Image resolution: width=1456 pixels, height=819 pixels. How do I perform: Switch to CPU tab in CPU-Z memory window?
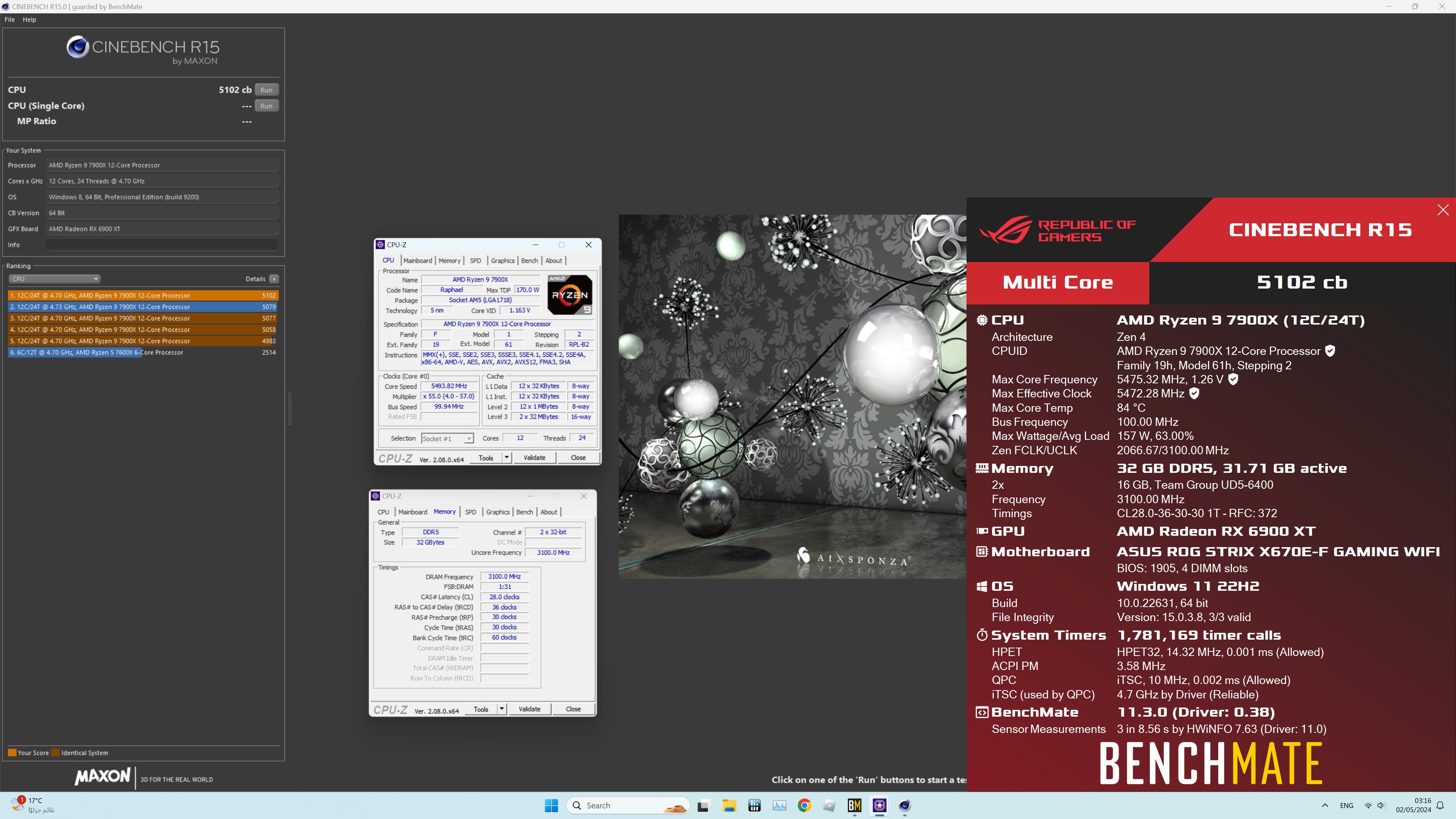coord(383,512)
